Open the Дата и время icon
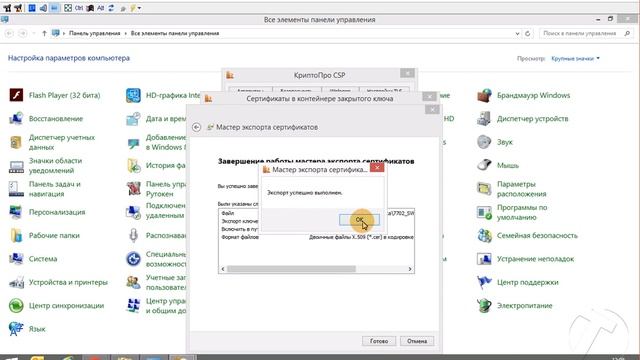The height and width of the screenshot is (360, 640). point(133,119)
